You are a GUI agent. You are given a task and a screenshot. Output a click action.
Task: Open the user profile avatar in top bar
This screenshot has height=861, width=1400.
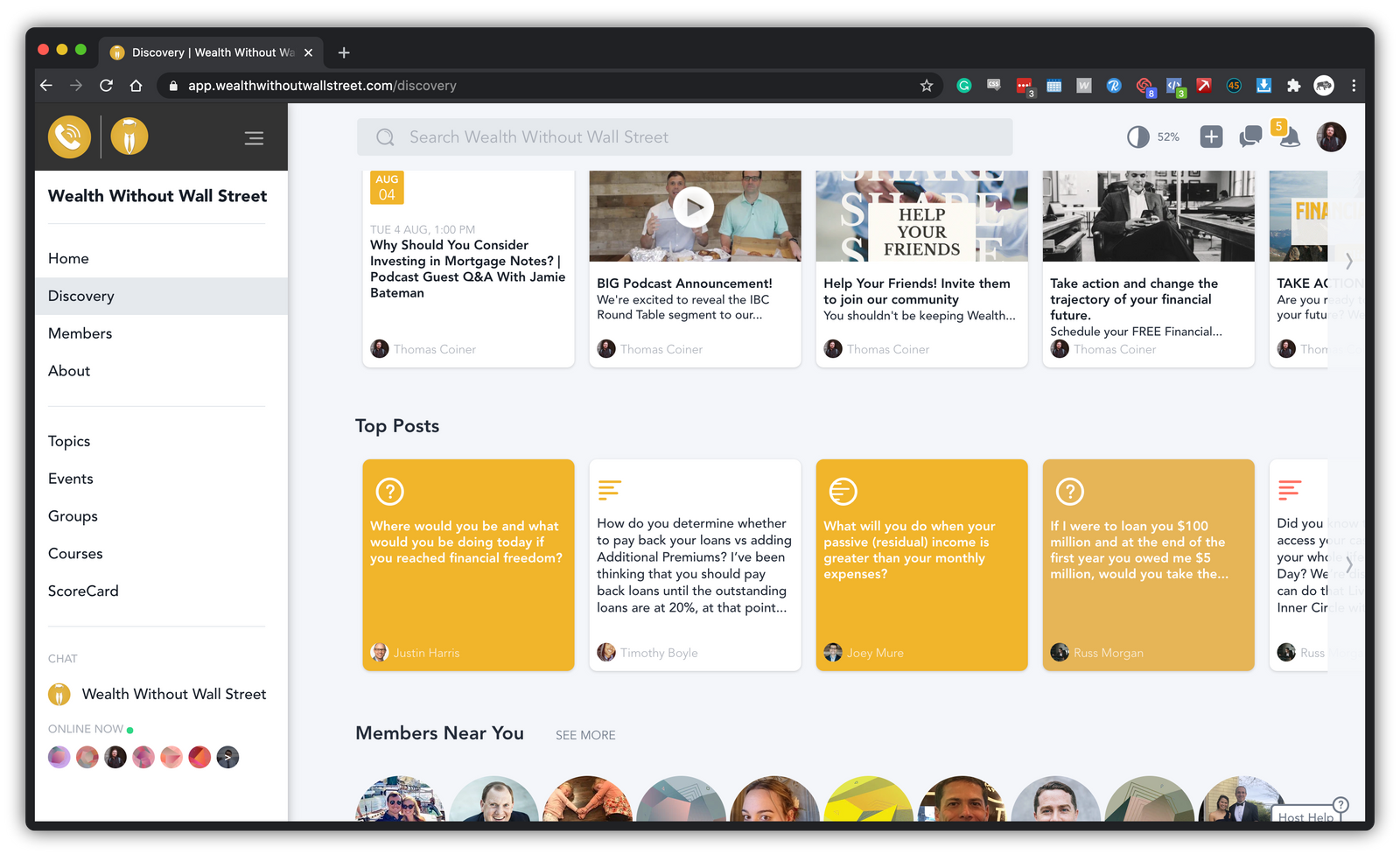[1331, 136]
